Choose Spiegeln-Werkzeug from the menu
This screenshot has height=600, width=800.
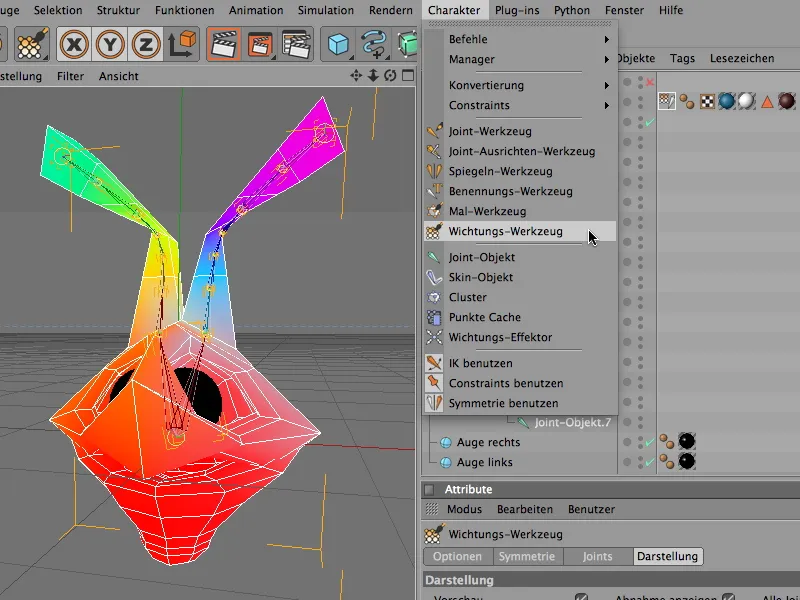tap(520, 171)
